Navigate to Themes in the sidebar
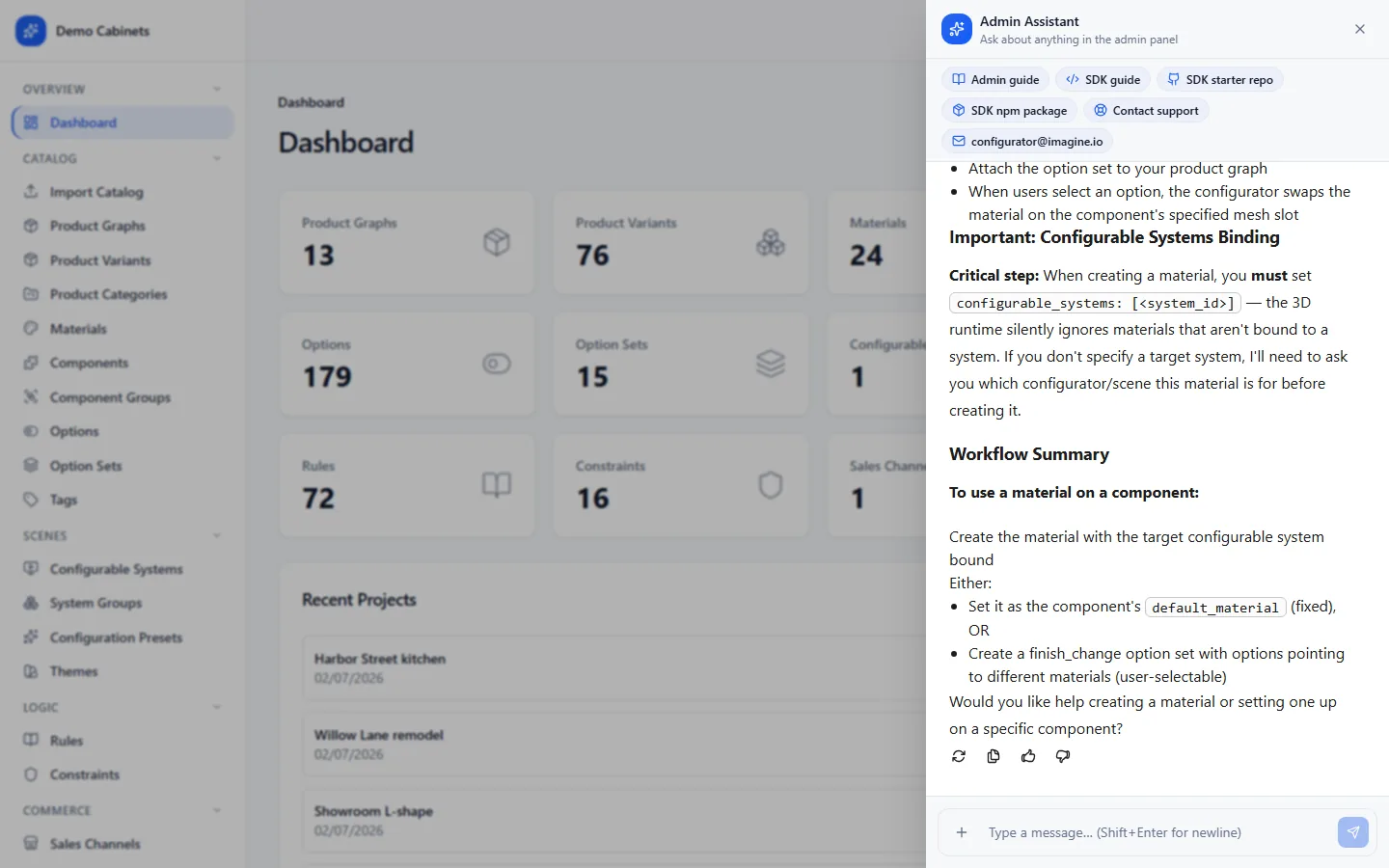Viewport: 1389px width, 868px height. pos(123,671)
